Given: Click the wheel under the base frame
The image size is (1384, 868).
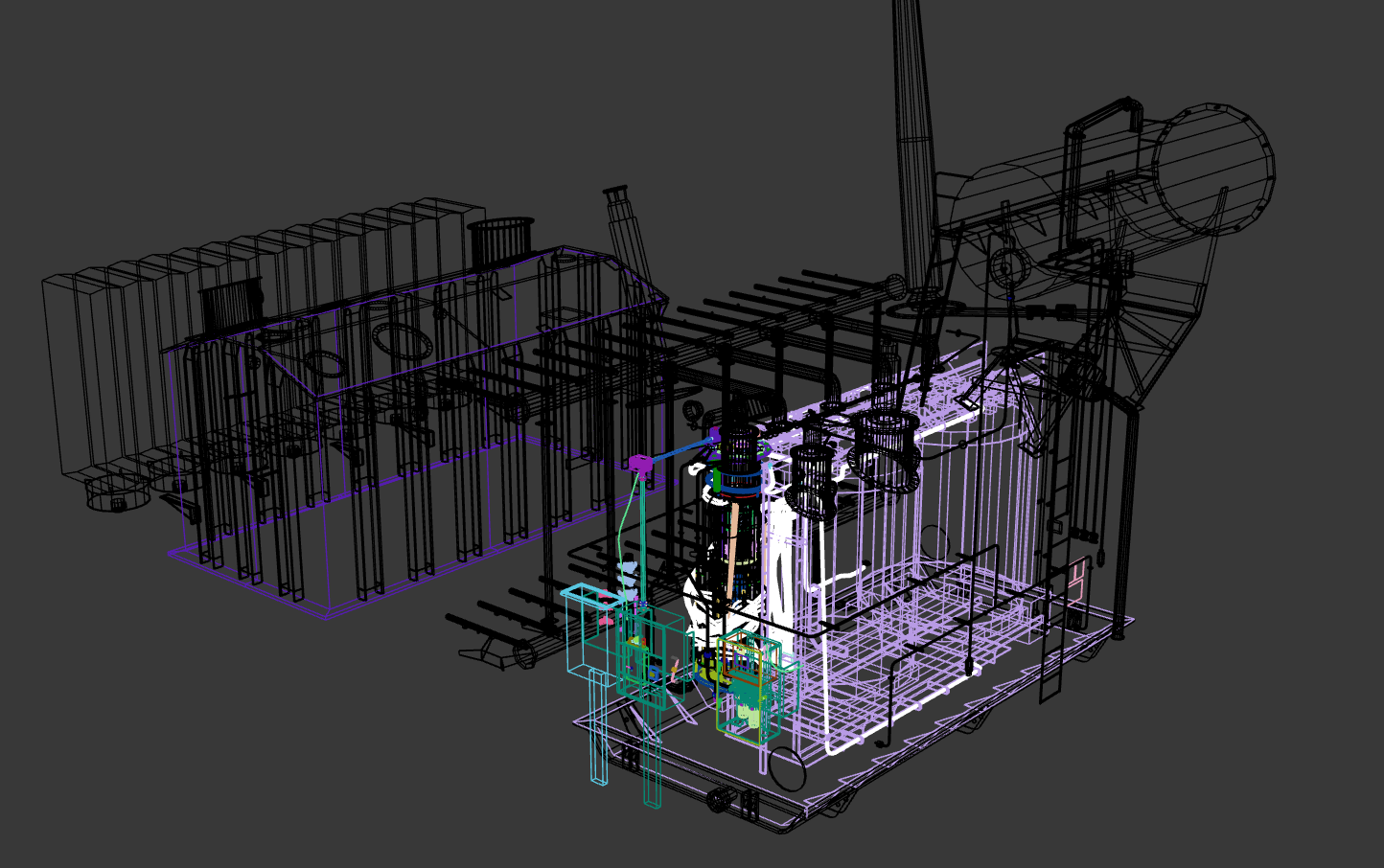Looking at the screenshot, I should click(719, 800).
